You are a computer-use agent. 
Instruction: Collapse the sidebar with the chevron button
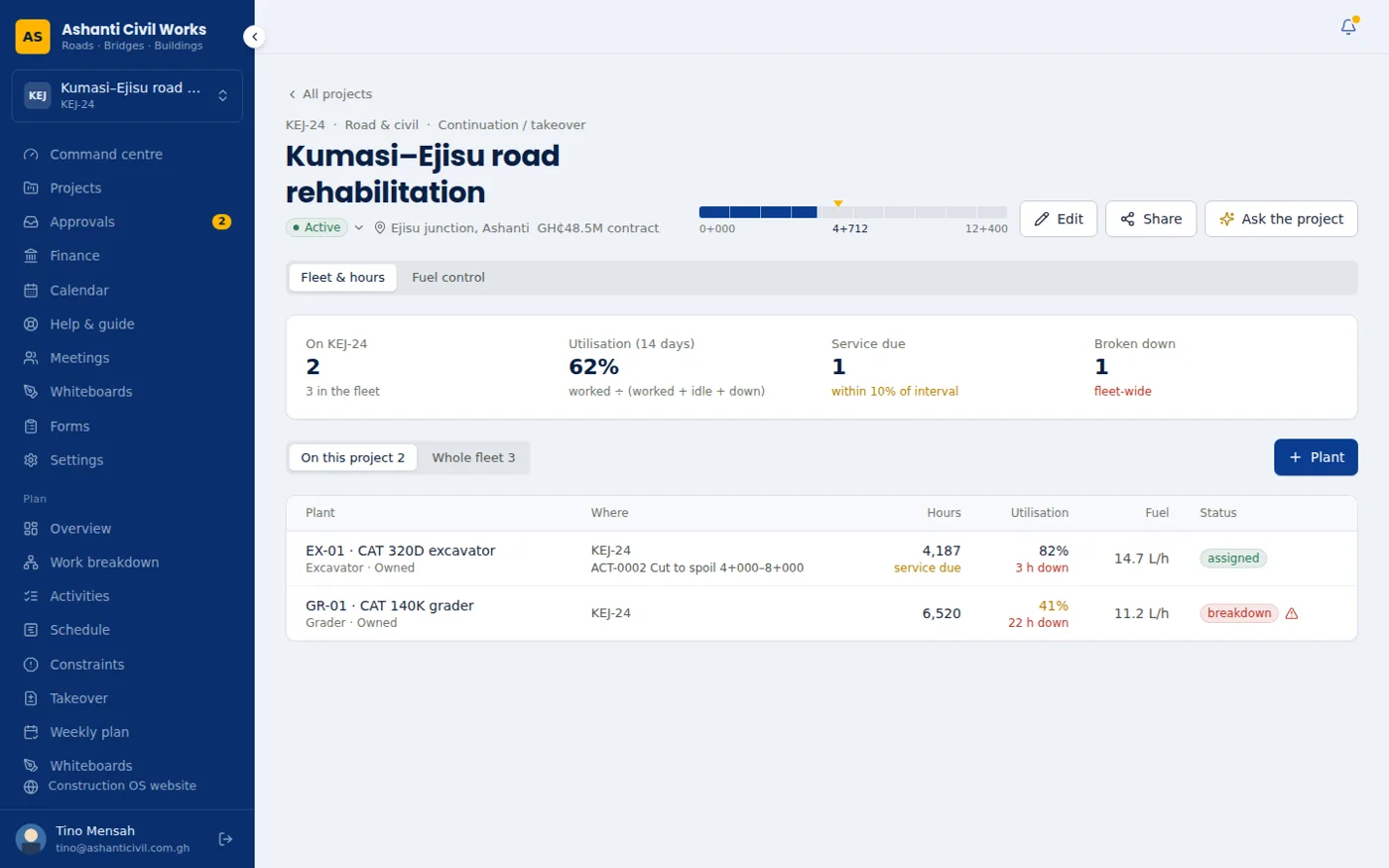255,37
